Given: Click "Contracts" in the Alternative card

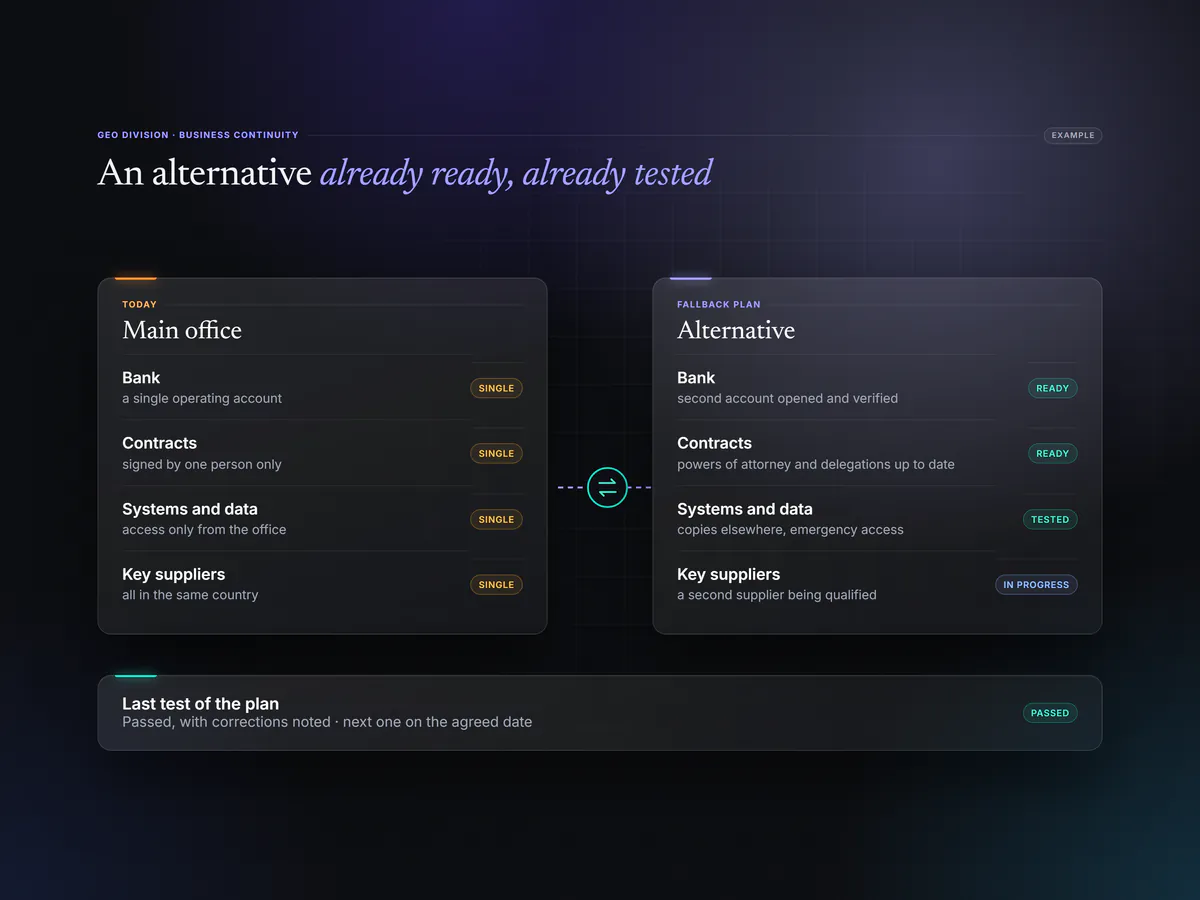Looking at the screenshot, I should 714,443.
